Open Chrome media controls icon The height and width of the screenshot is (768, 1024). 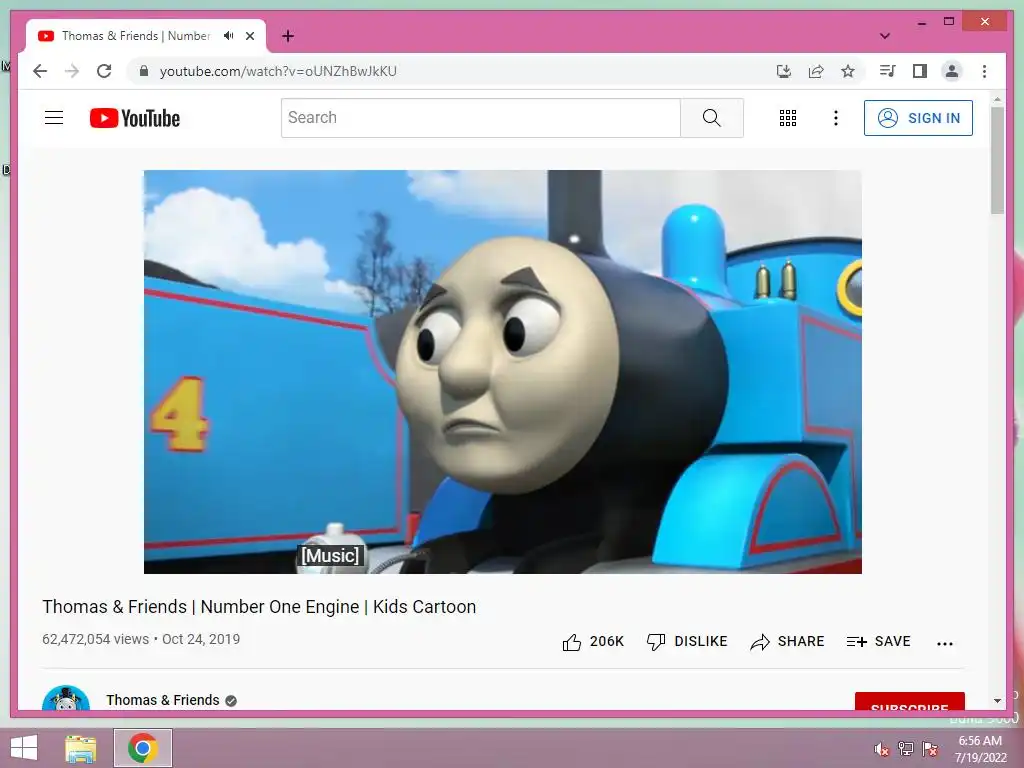pyautogui.click(x=888, y=71)
